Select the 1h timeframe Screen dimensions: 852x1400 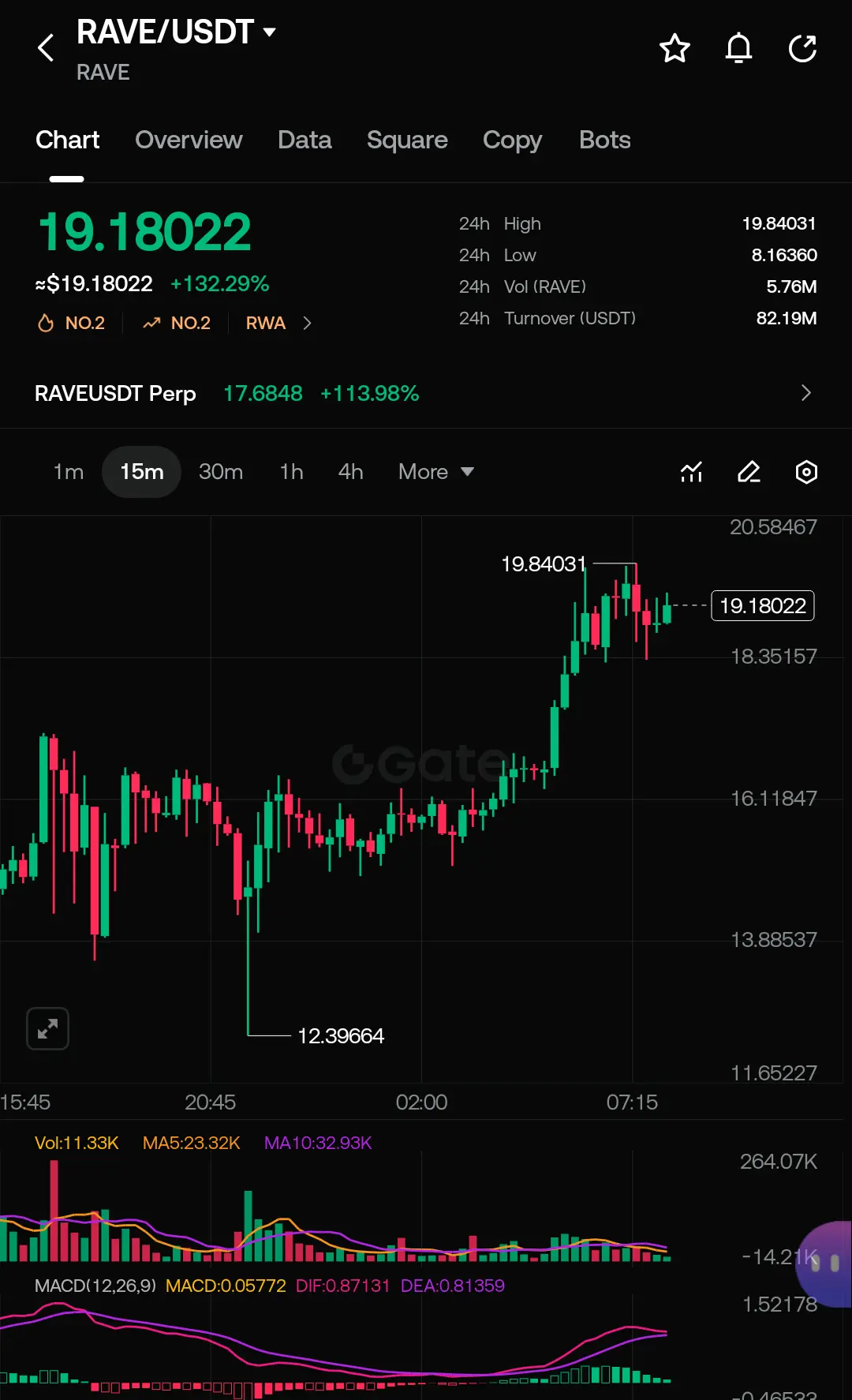coord(292,472)
